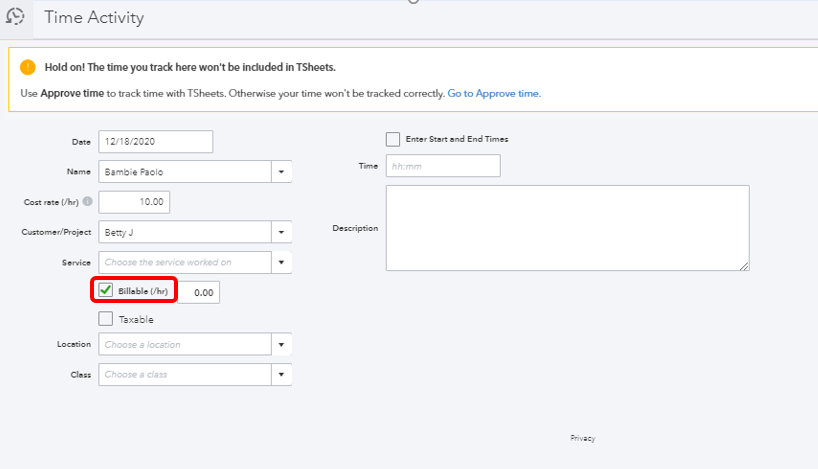Expand the Location dropdown arrow
The width and height of the screenshot is (818, 469).
point(282,345)
